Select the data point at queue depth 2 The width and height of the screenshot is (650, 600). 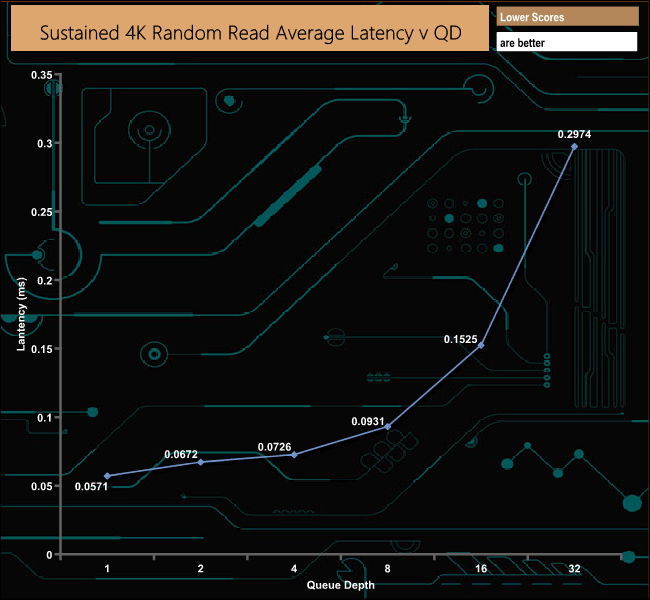(x=201, y=462)
